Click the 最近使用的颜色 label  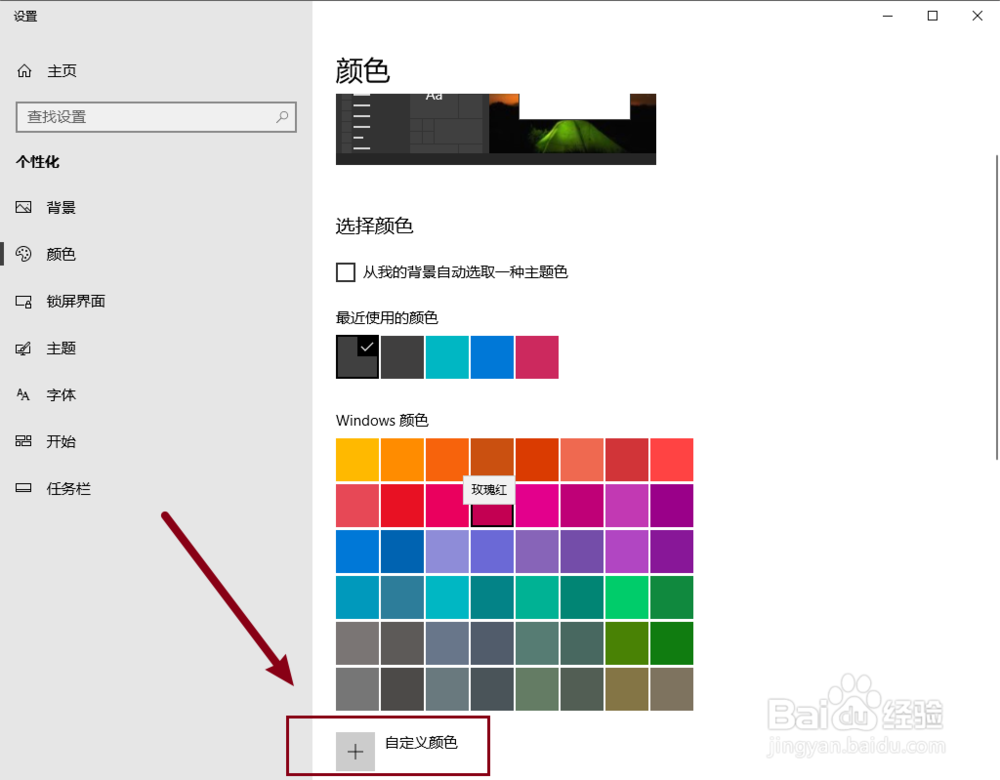[x=386, y=318]
